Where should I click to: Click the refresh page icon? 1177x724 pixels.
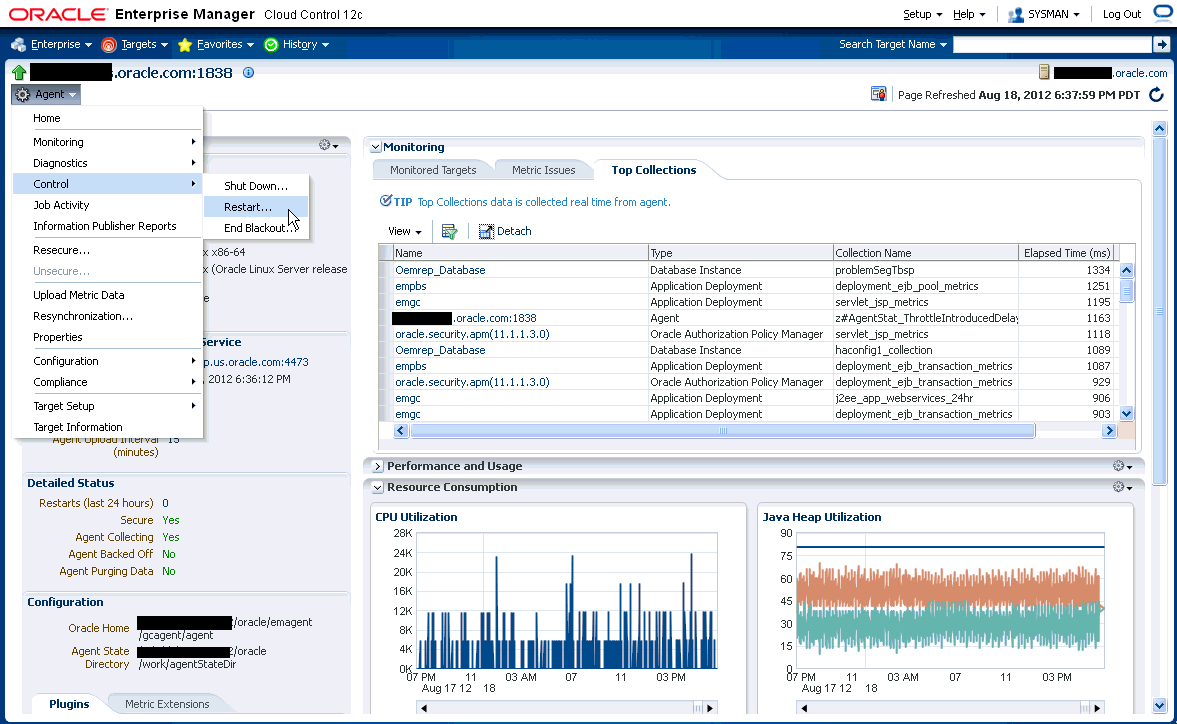click(1157, 95)
